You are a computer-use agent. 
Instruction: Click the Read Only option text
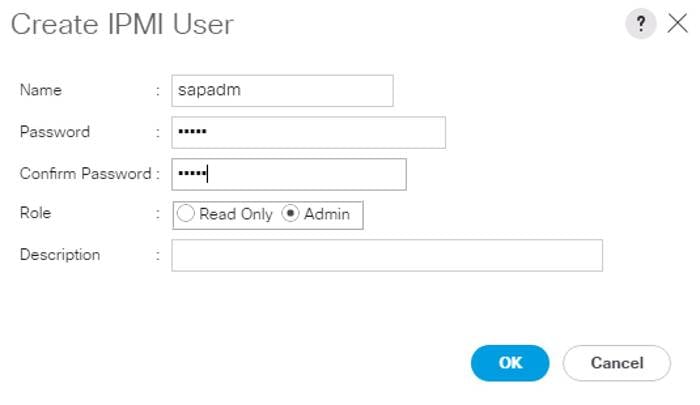point(236,214)
